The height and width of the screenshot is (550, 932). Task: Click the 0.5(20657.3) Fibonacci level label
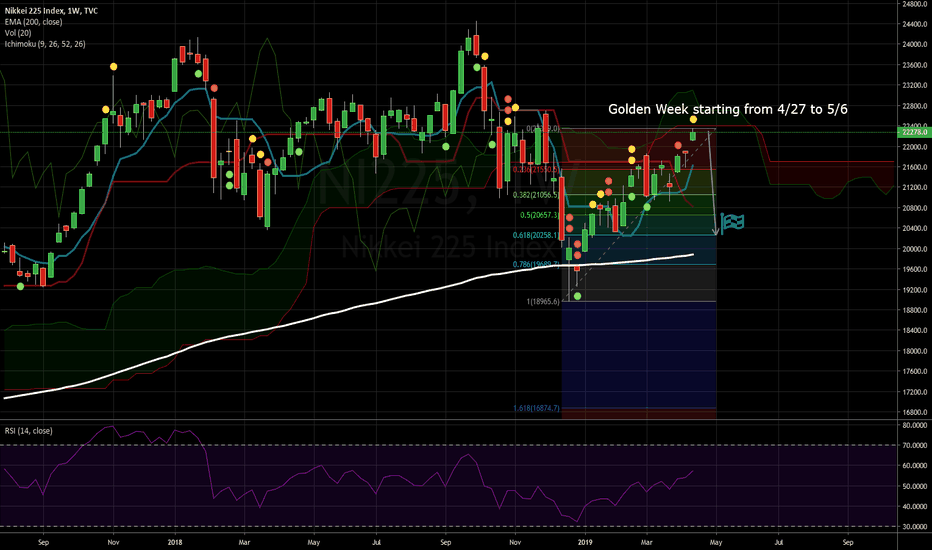[540, 215]
